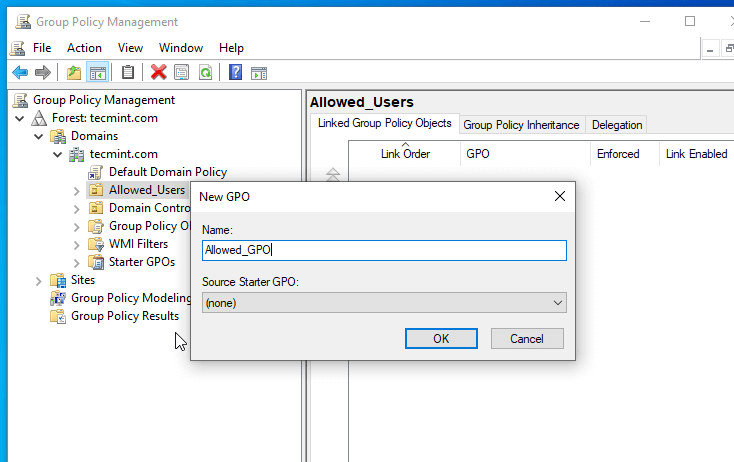Expand the Sites tree node
Image resolution: width=734 pixels, height=462 pixels.
coord(39,281)
